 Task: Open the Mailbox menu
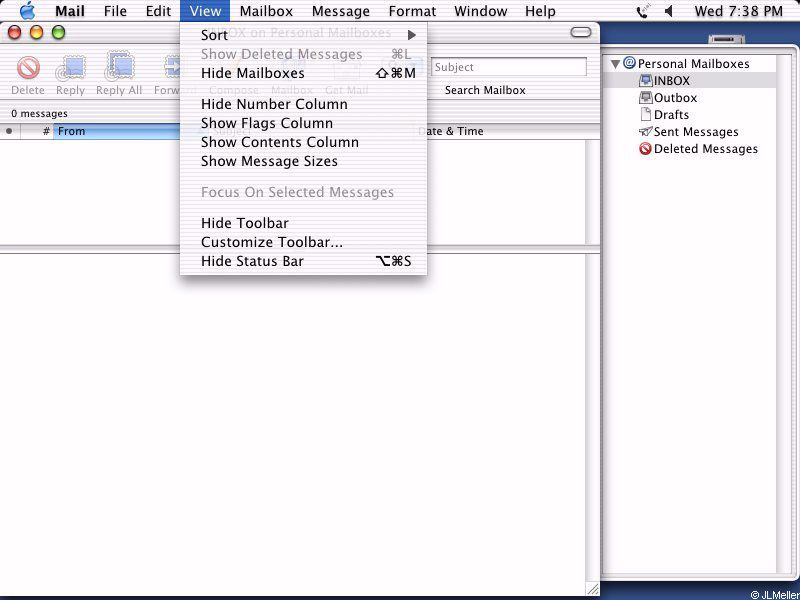[266, 11]
